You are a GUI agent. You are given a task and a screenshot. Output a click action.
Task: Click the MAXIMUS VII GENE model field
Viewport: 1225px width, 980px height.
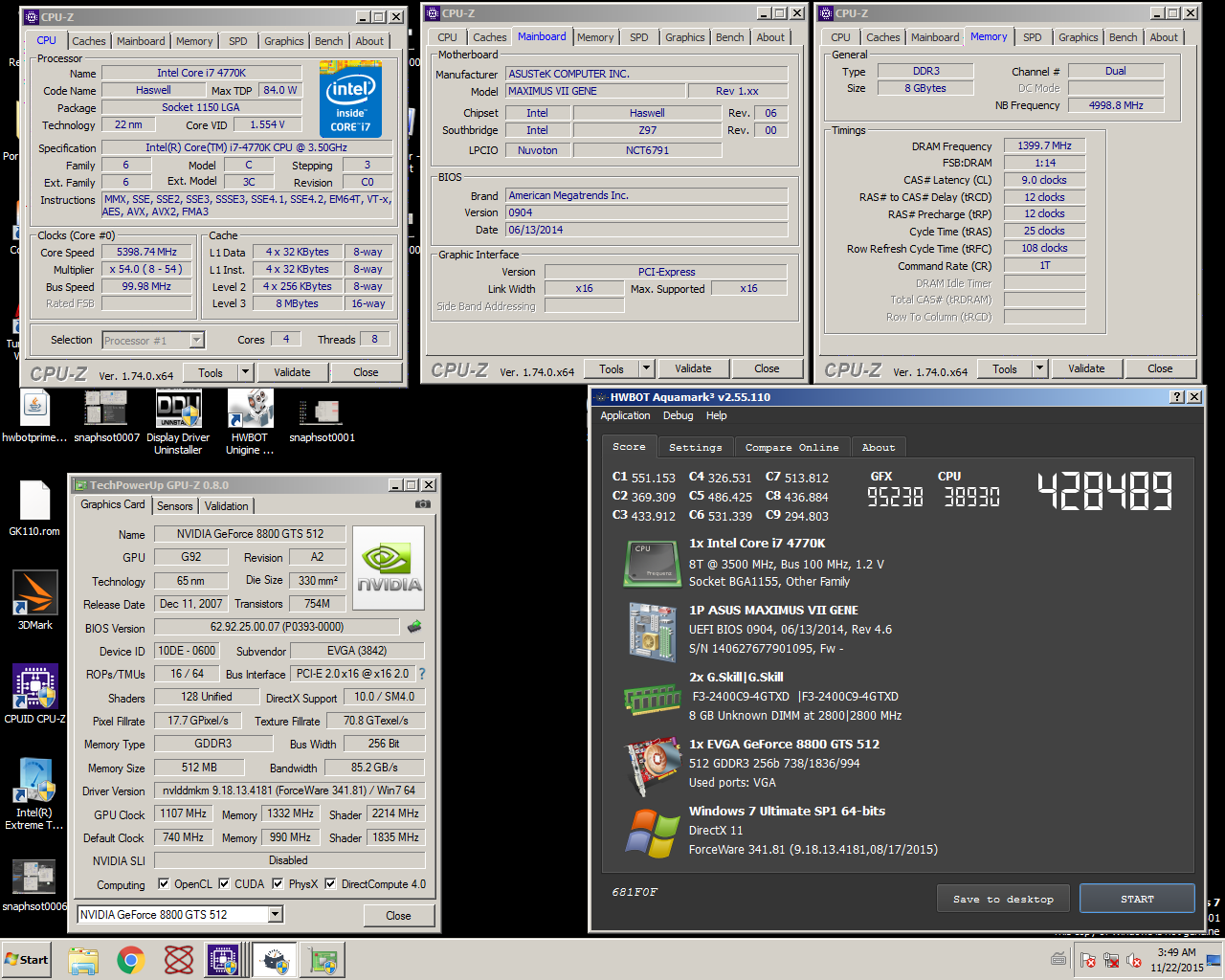(595, 91)
